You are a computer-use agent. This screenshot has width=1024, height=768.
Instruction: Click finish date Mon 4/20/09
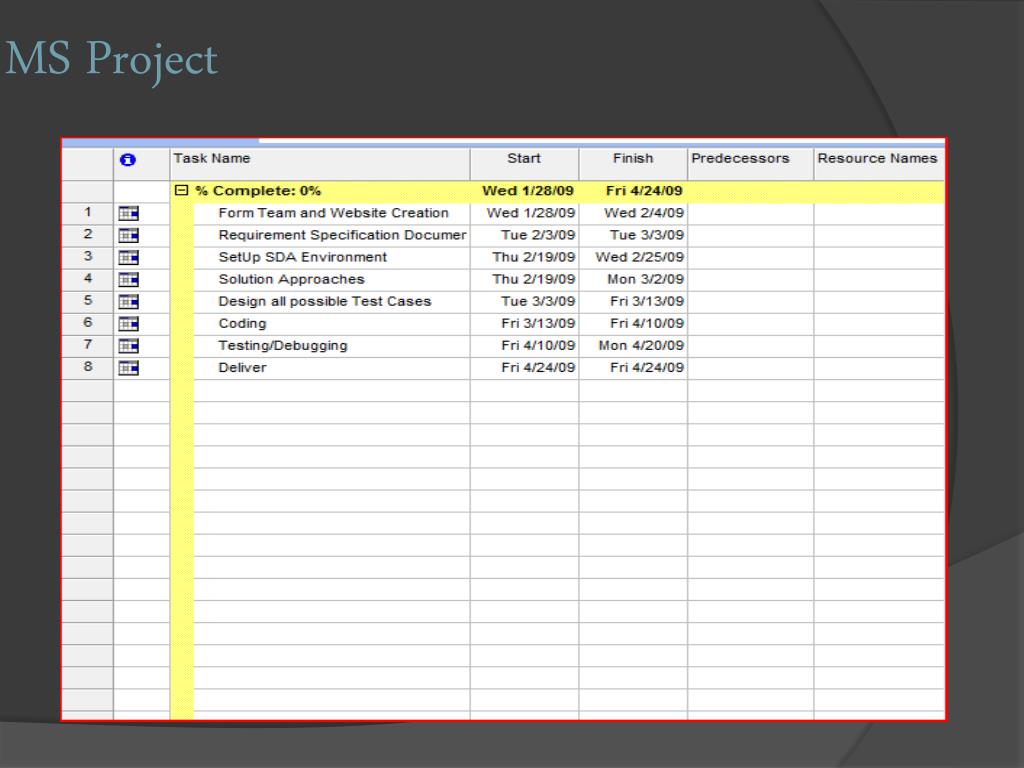point(641,346)
